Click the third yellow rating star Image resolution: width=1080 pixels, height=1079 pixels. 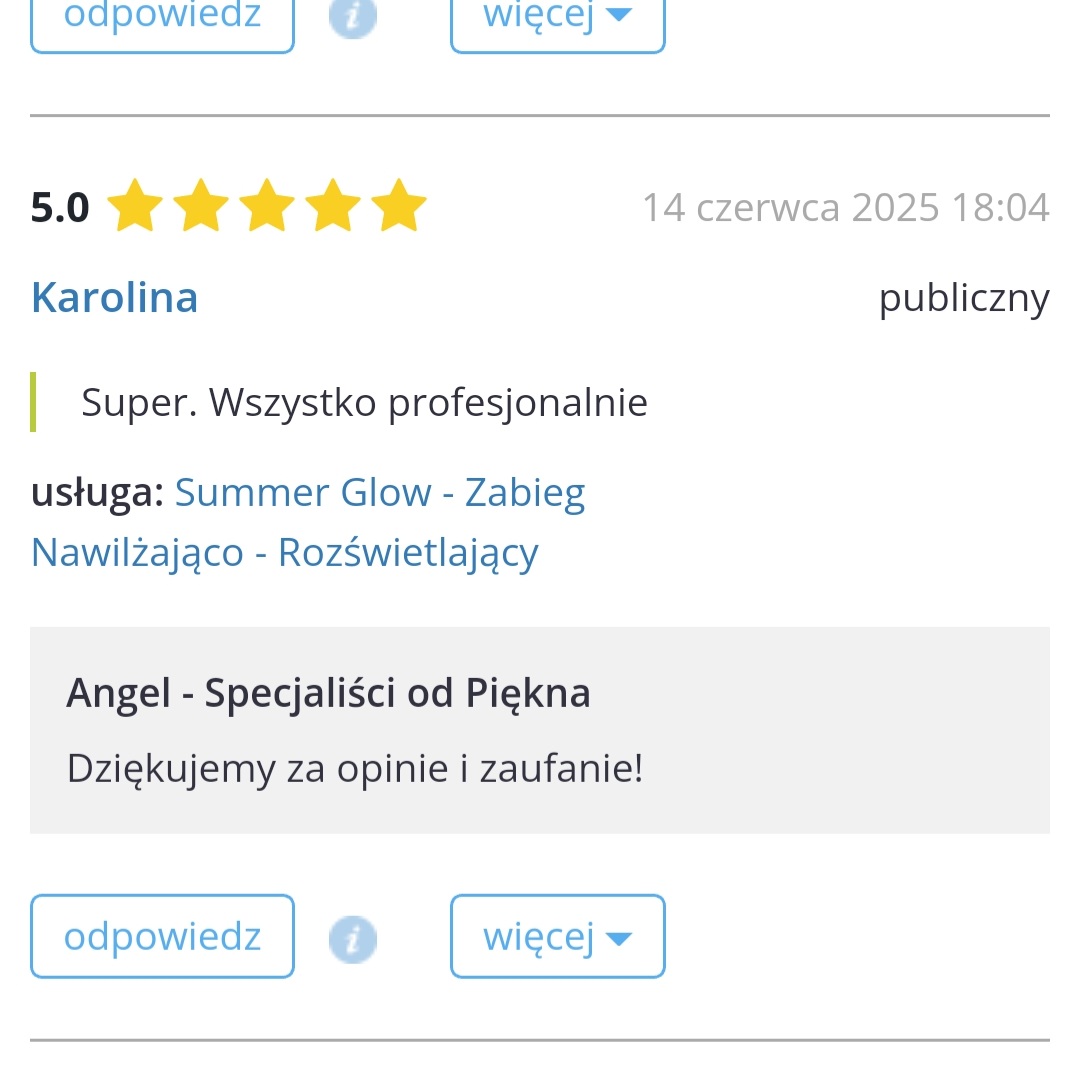[x=267, y=207]
